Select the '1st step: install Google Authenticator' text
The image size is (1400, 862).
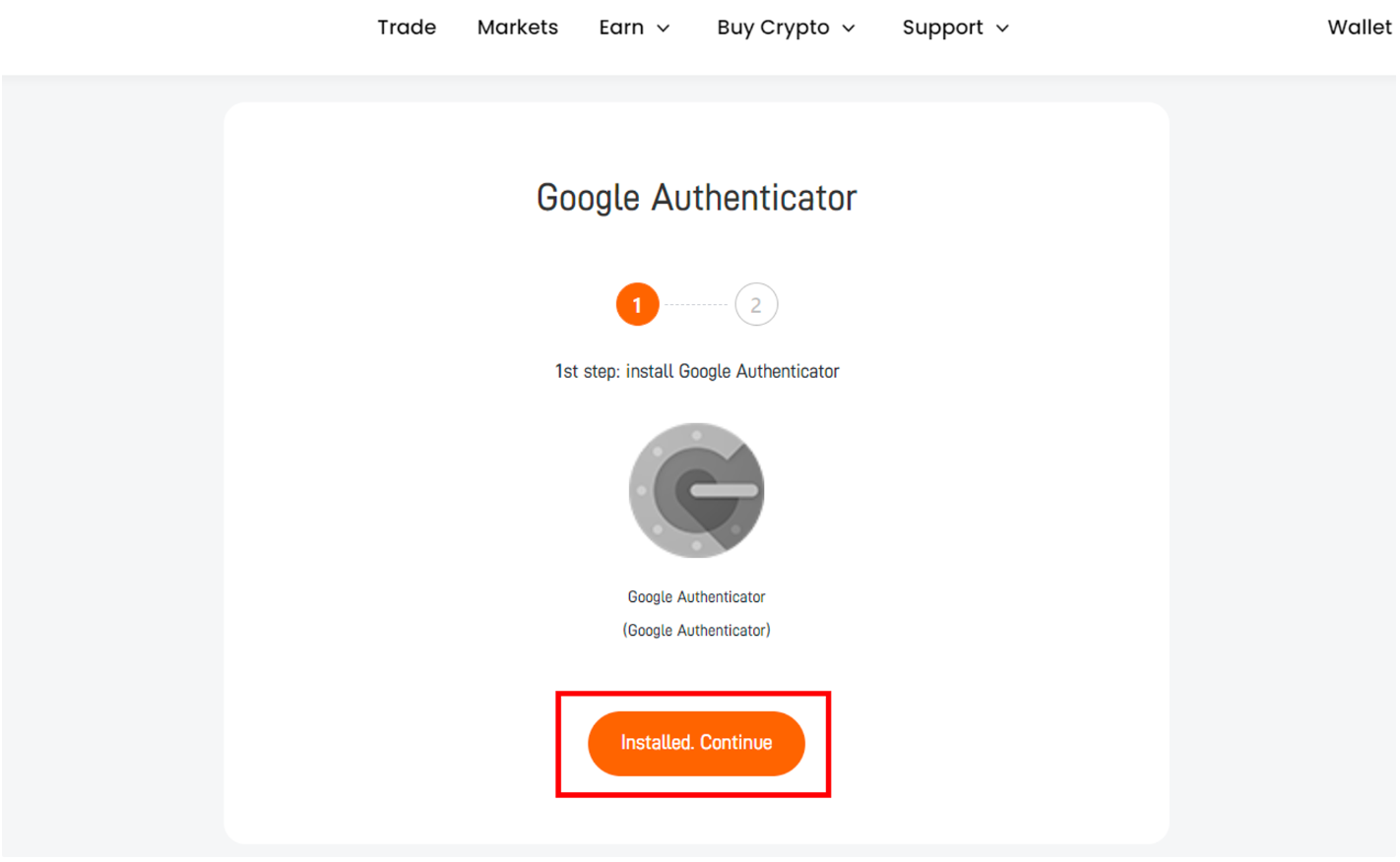[x=696, y=371]
